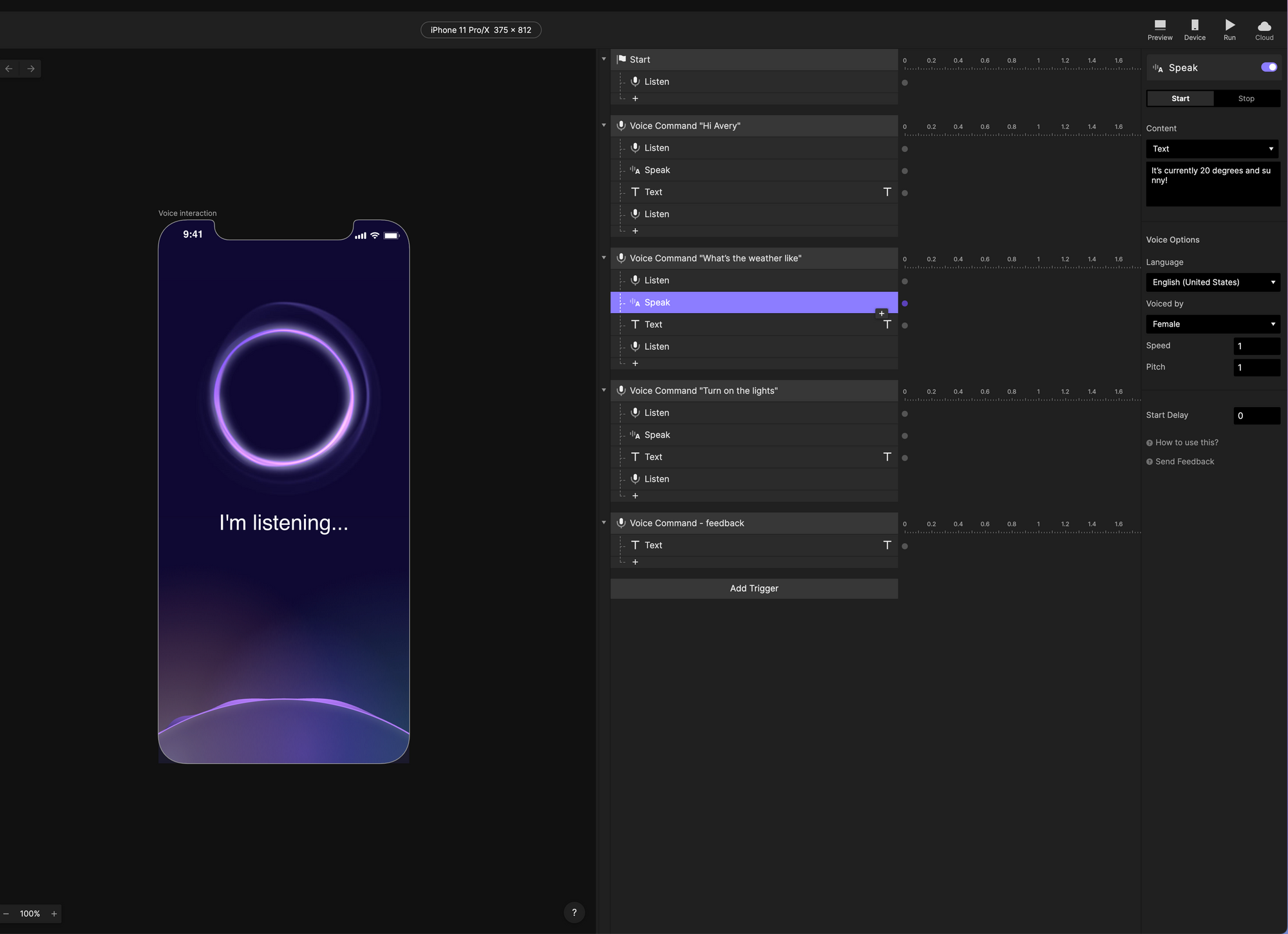Click small plus badge on selected Speak row
The image size is (1288, 934).
(881, 313)
